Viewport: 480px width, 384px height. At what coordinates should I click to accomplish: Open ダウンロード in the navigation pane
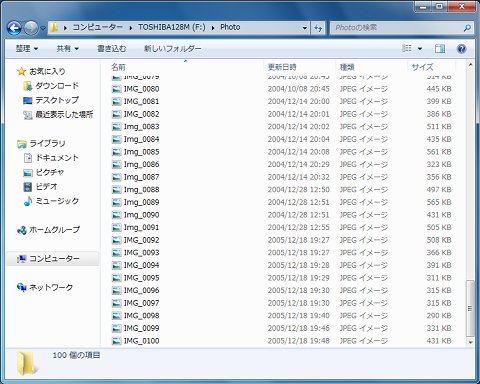(57, 86)
